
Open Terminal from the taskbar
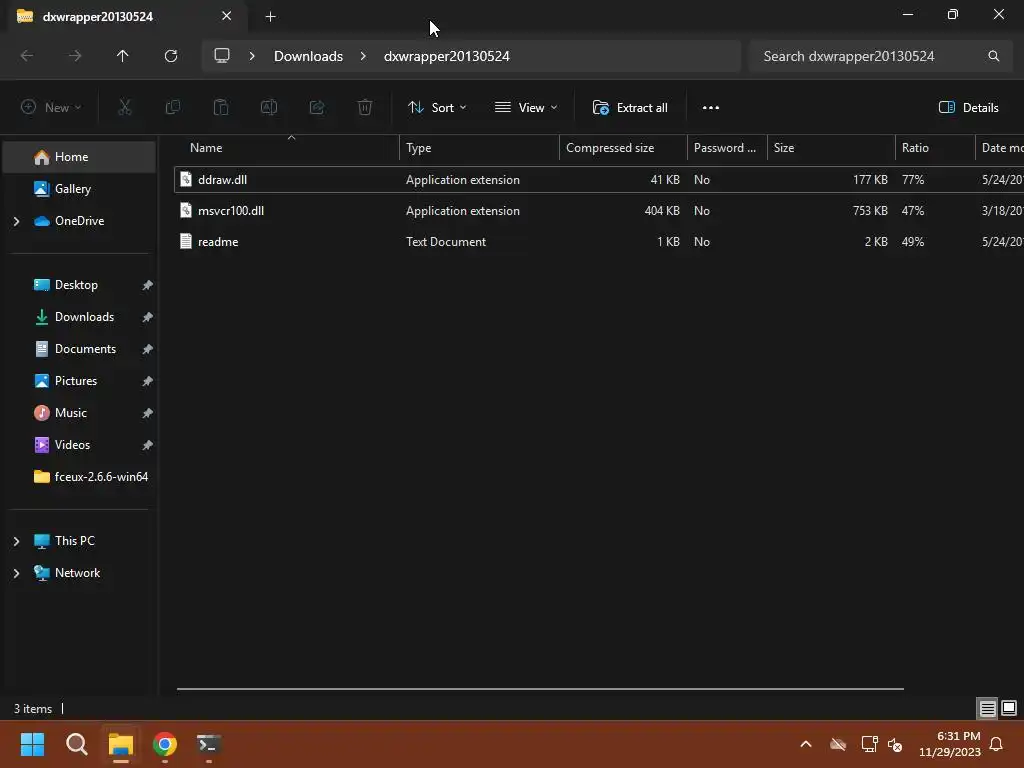[x=209, y=744]
